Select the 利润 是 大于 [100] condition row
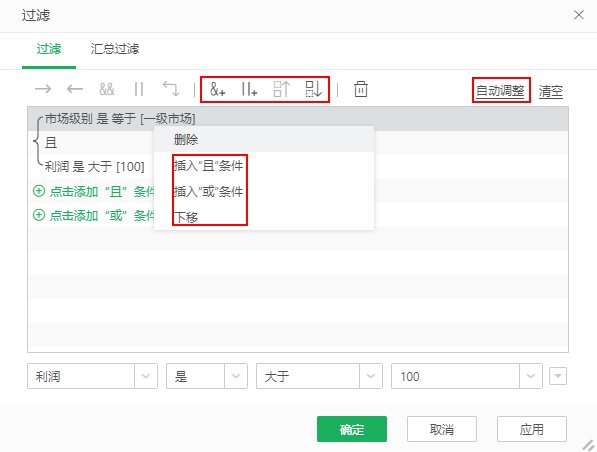The height and width of the screenshot is (452, 597). [x=94, y=166]
